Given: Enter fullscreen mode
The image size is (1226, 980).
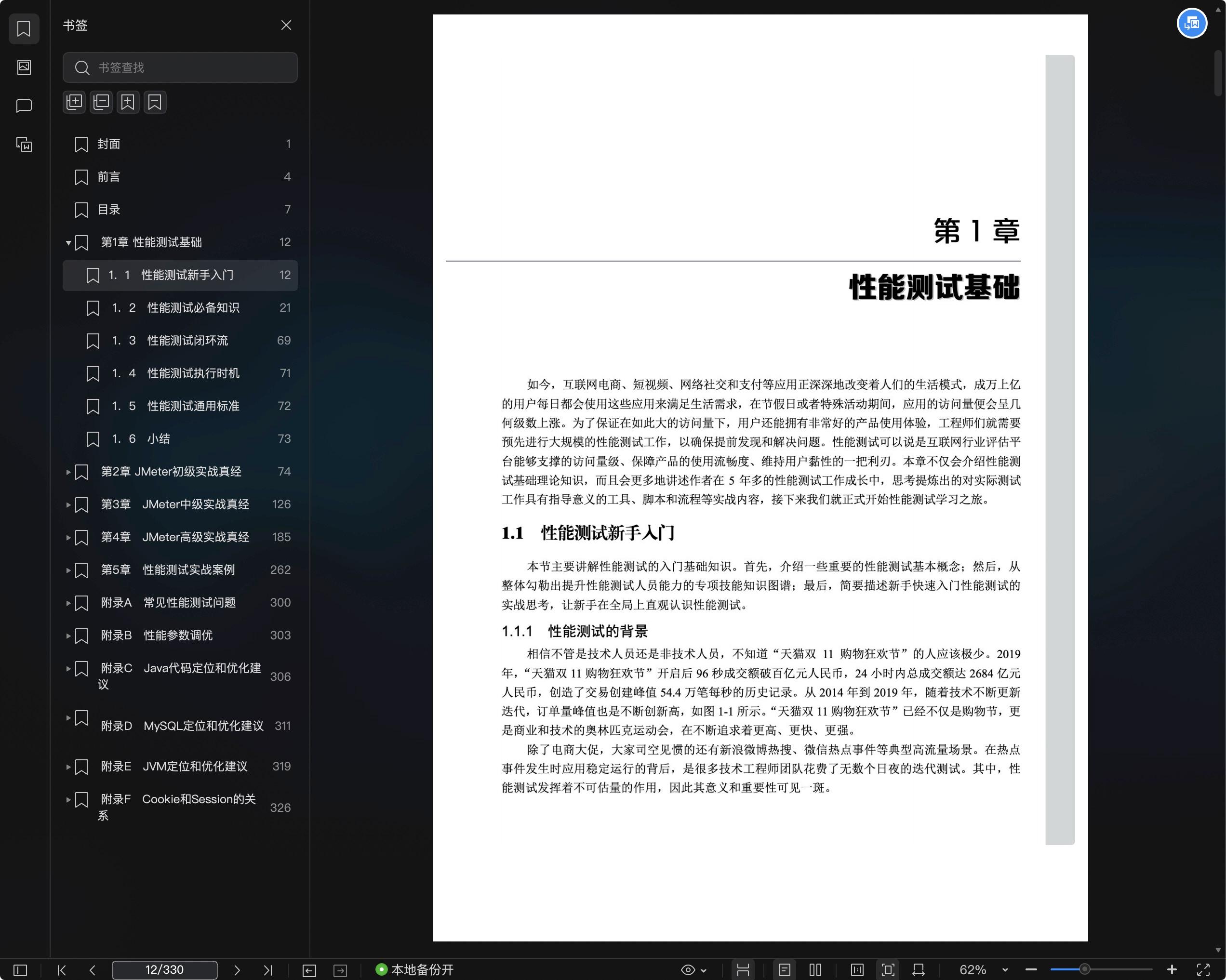Looking at the screenshot, I should coord(1203,970).
